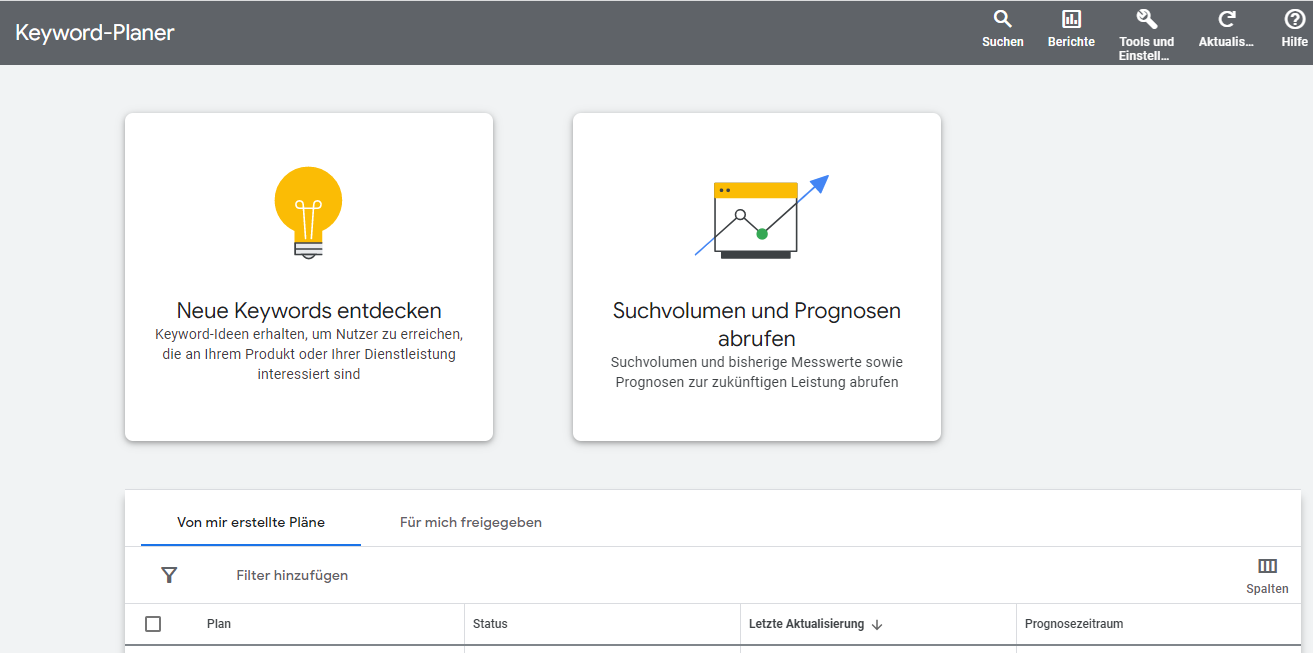
Task: Switch to Für mich freigegeben tab
Action: 470,522
